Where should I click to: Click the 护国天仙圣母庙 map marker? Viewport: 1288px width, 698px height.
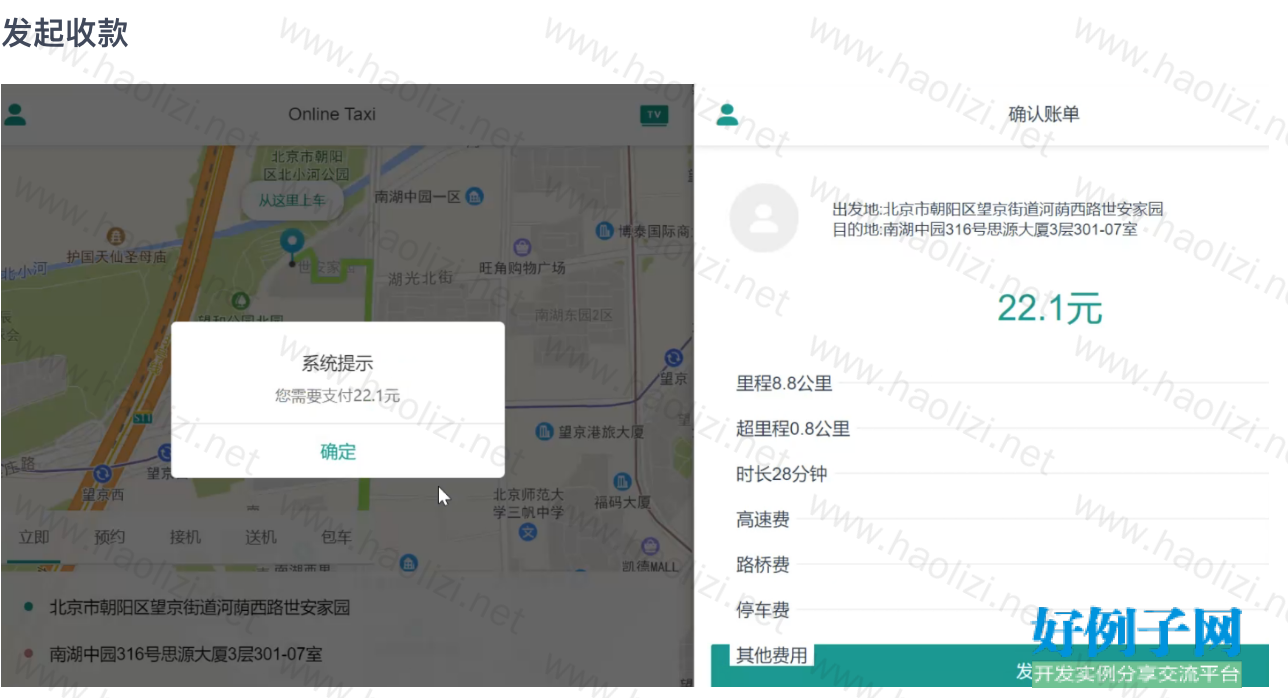[116, 236]
